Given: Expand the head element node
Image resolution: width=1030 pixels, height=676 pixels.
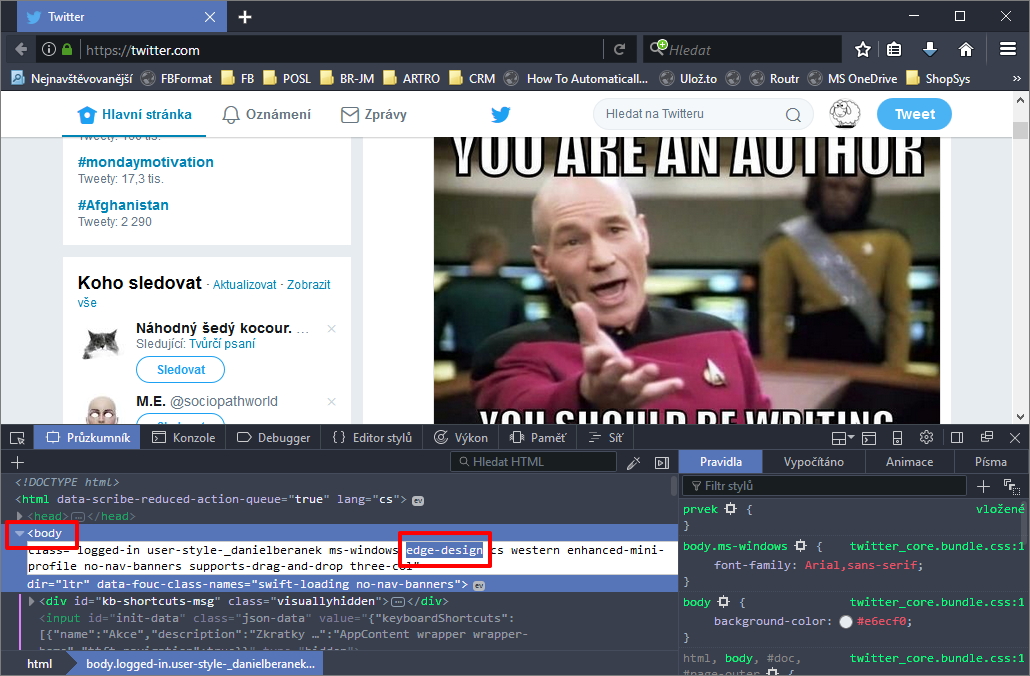Looking at the screenshot, I should tap(20, 516).
